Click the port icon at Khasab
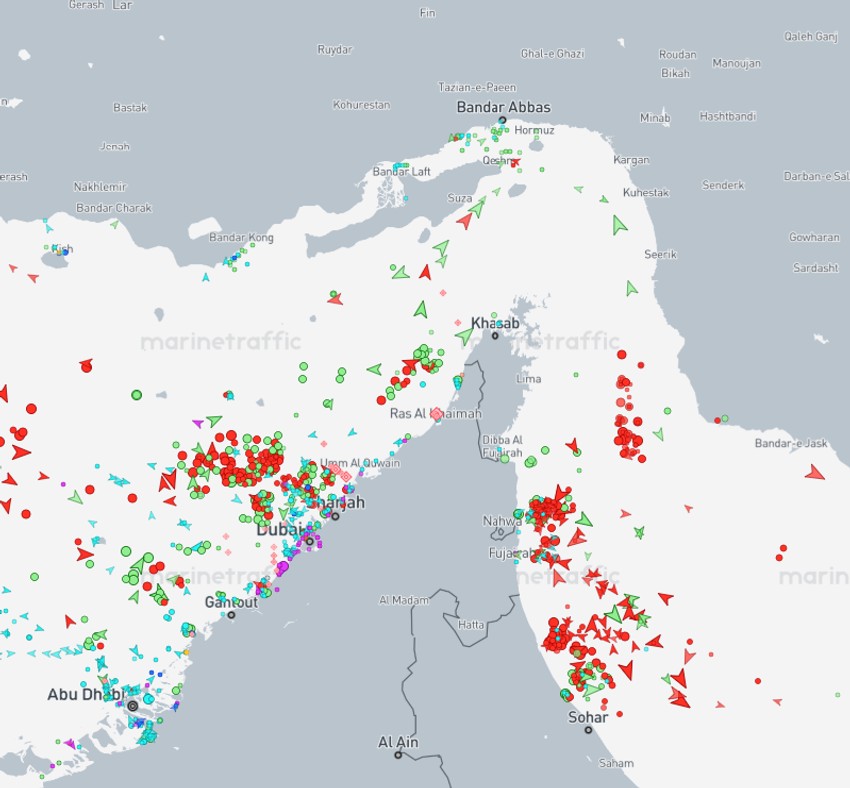Screen dimensions: 850x788 497,334
